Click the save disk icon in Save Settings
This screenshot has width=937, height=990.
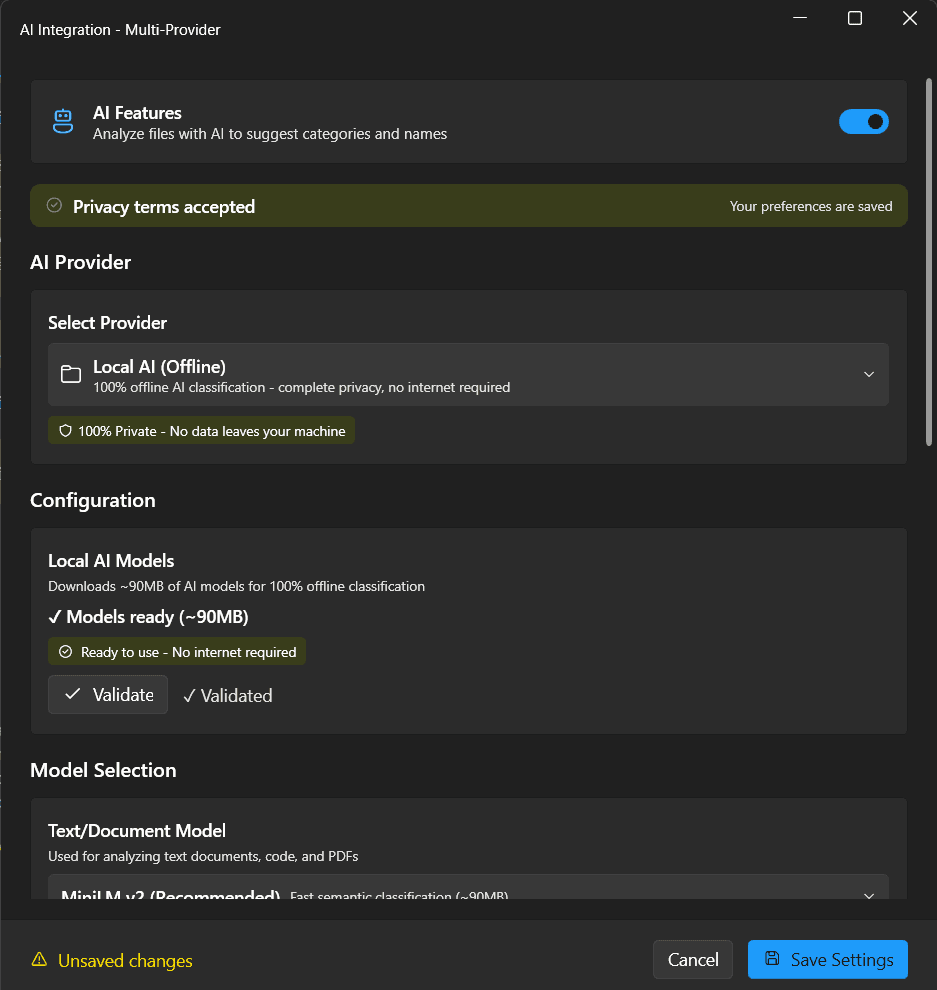pos(771,959)
